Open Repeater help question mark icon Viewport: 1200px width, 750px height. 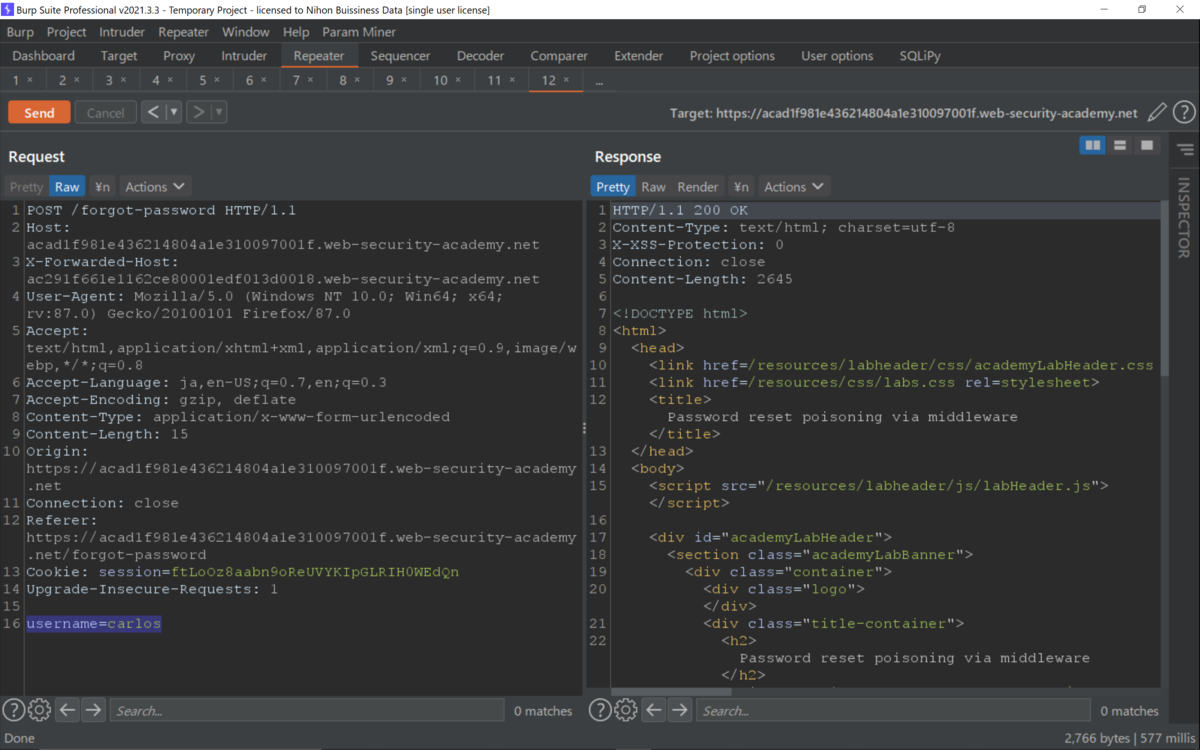click(1184, 113)
